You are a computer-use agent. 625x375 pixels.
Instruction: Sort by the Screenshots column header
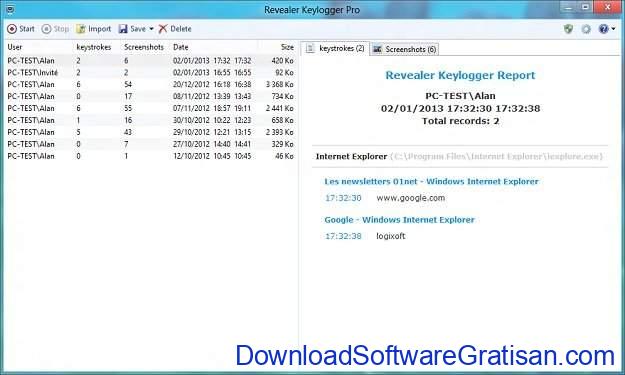(x=143, y=47)
